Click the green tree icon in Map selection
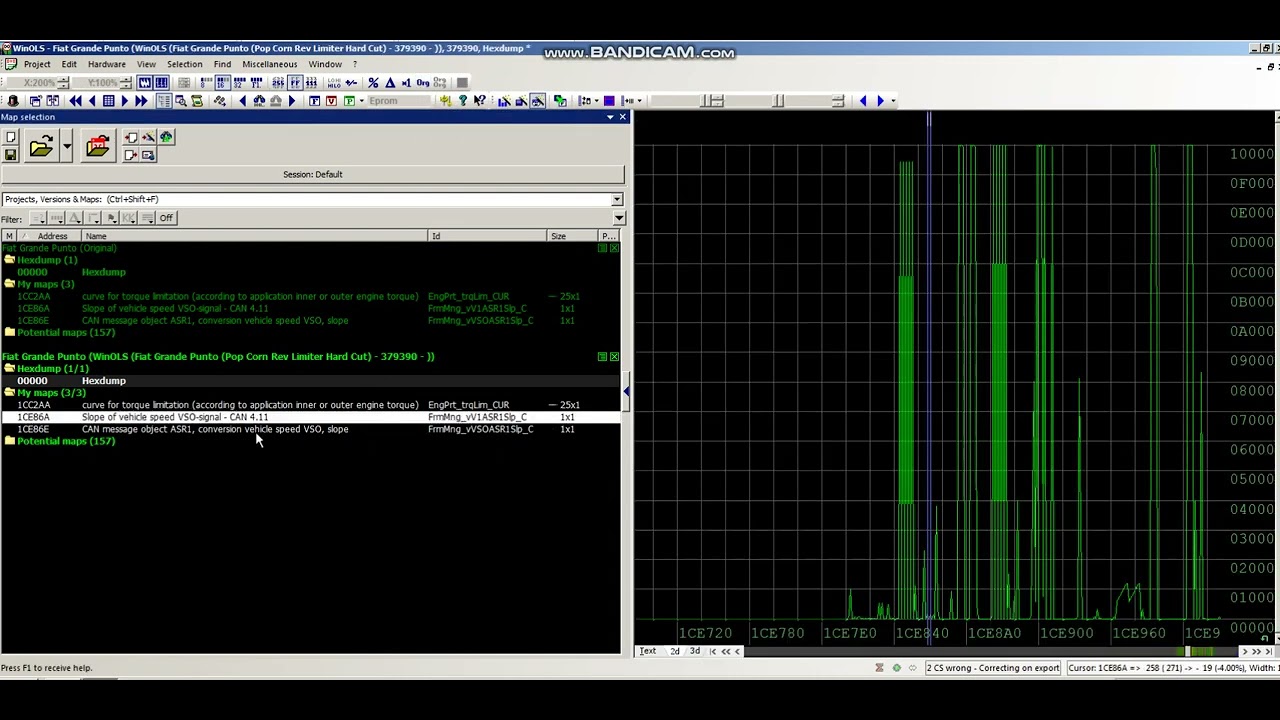Screen dimensions: 1280x720 [166, 138]
